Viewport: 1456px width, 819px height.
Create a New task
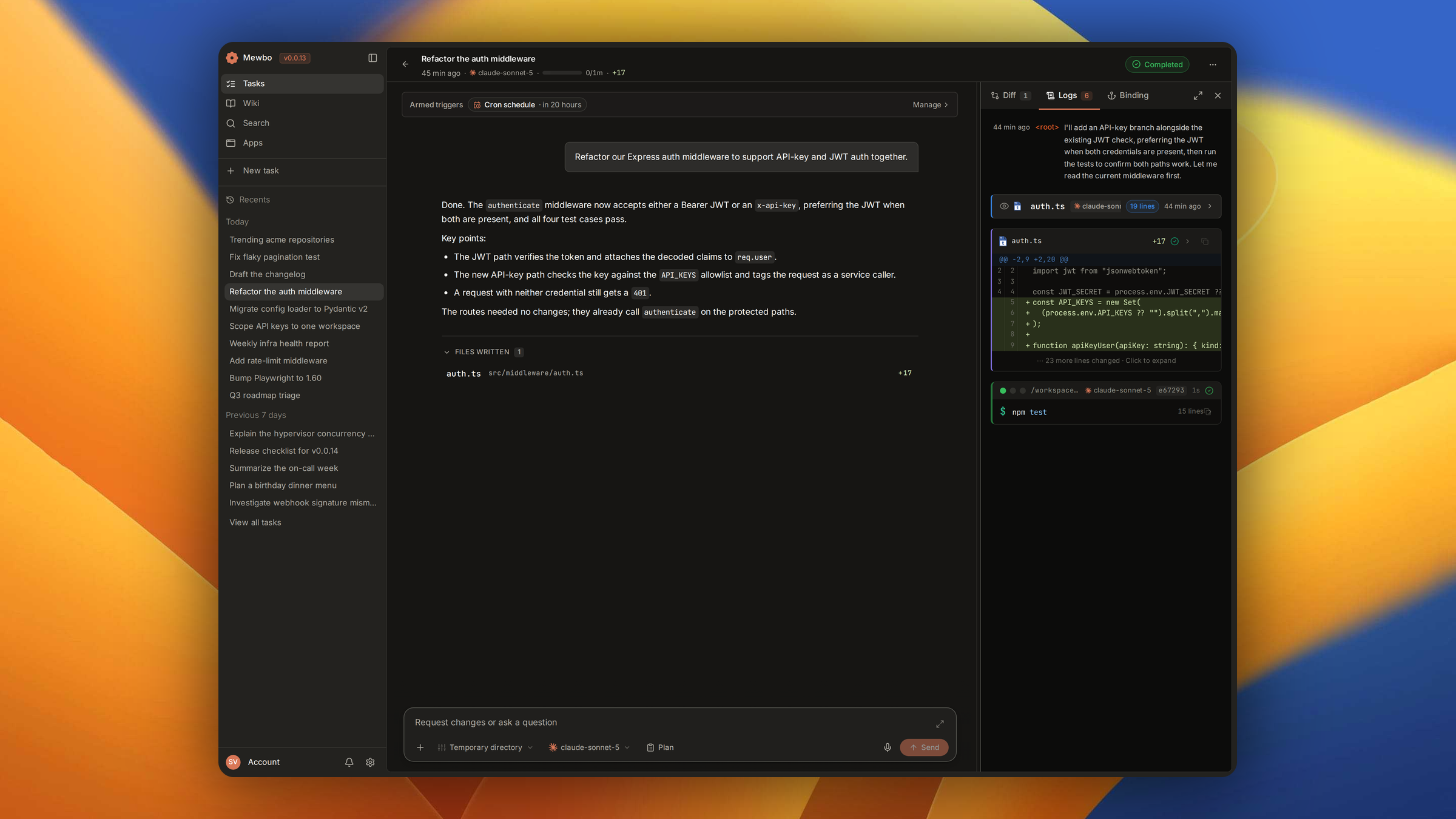[x=303, y=170]
